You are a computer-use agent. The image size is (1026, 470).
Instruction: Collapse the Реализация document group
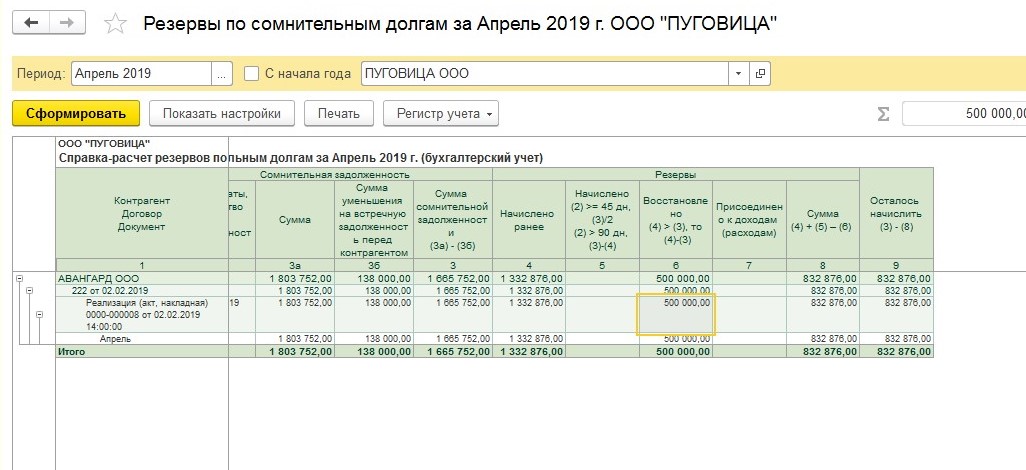coord(39,314)
